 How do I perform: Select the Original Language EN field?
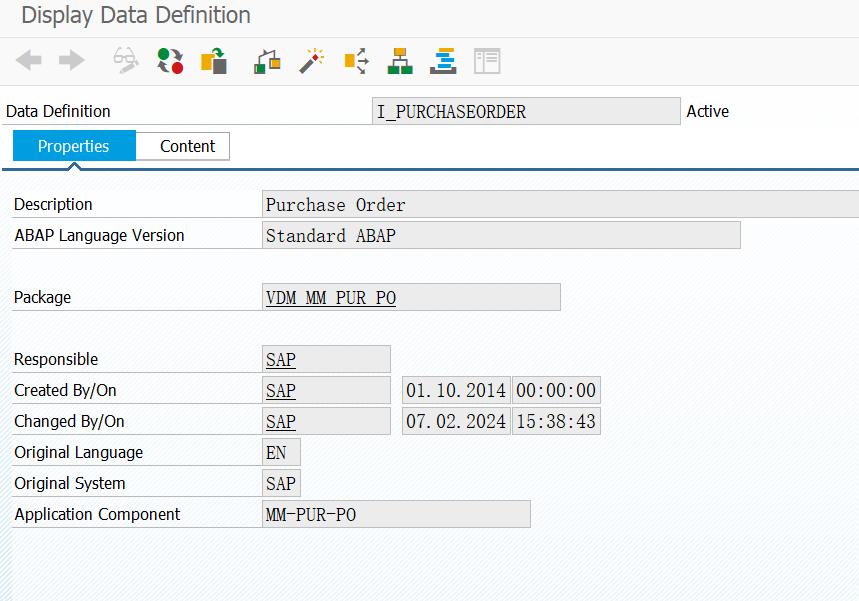[x=280, y=452]
